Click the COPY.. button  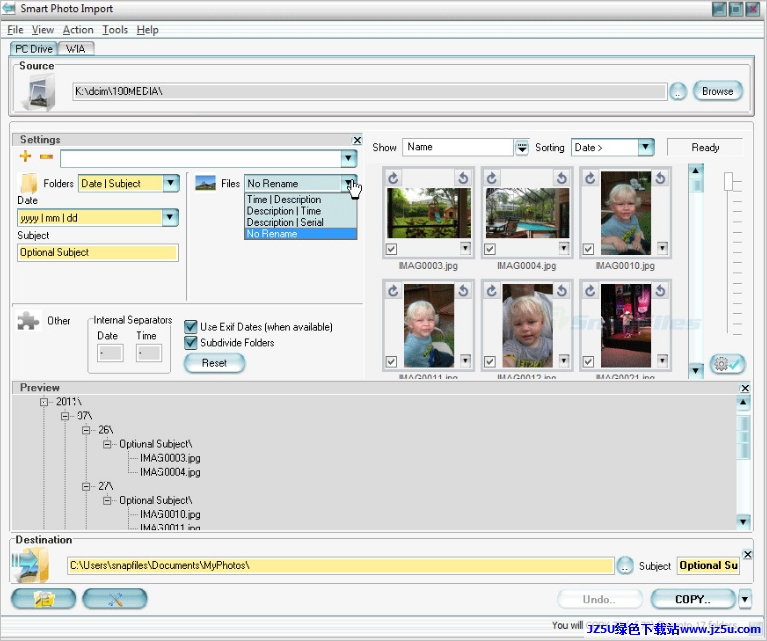pyautogui.click(x=693, y=599)
